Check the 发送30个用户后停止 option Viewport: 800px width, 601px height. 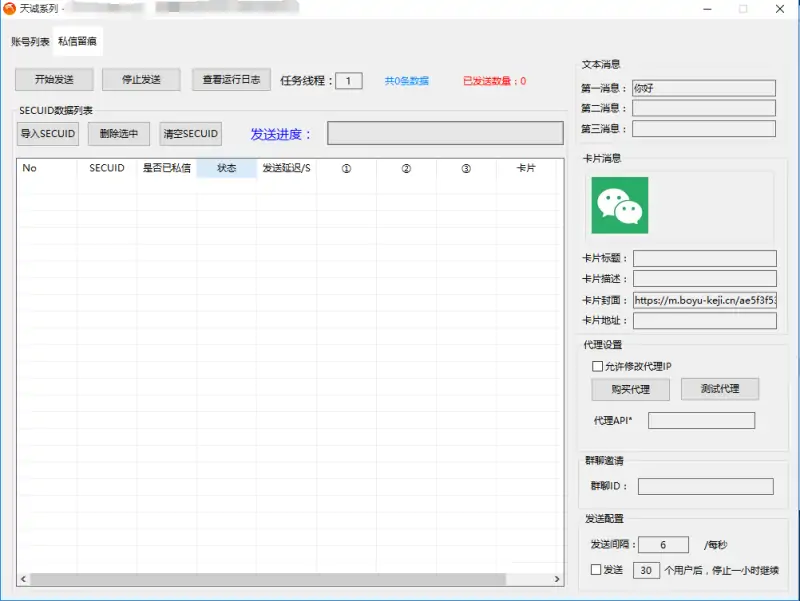click(594, 570)
